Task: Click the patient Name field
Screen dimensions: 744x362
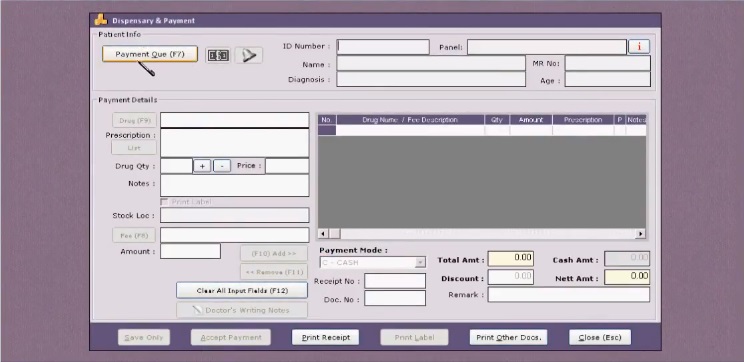Action: (x=431, y=64)
